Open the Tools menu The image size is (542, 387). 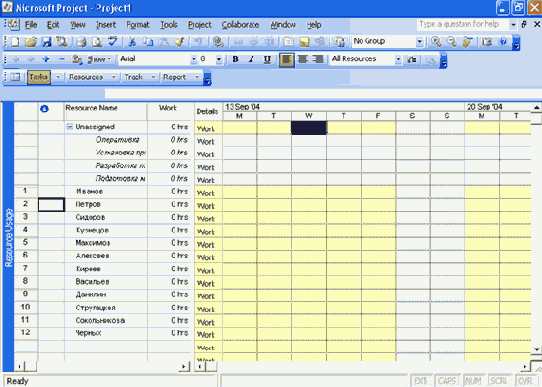tap(169, 25)
